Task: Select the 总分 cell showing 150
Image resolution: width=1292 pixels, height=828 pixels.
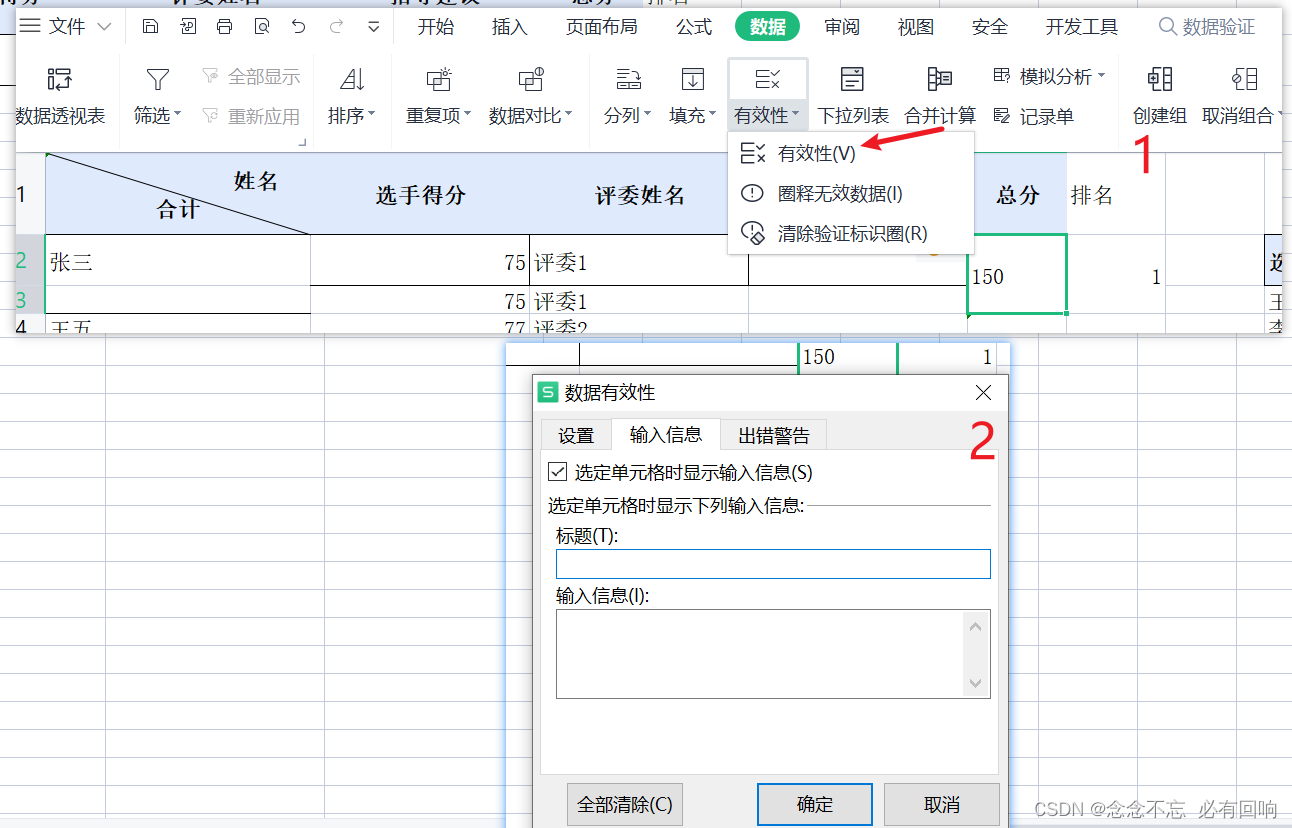Action: [x=1017, y=275]
